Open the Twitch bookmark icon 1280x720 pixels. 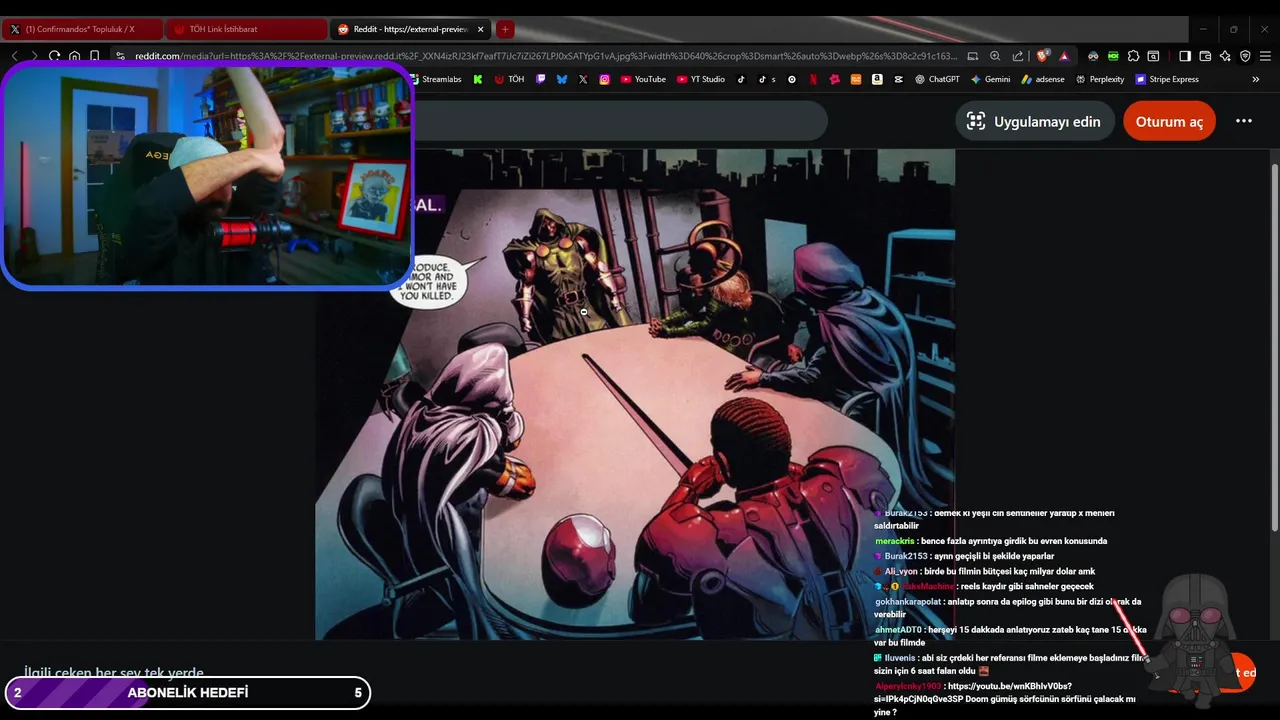pyautogui.click(x=541, y=79)
